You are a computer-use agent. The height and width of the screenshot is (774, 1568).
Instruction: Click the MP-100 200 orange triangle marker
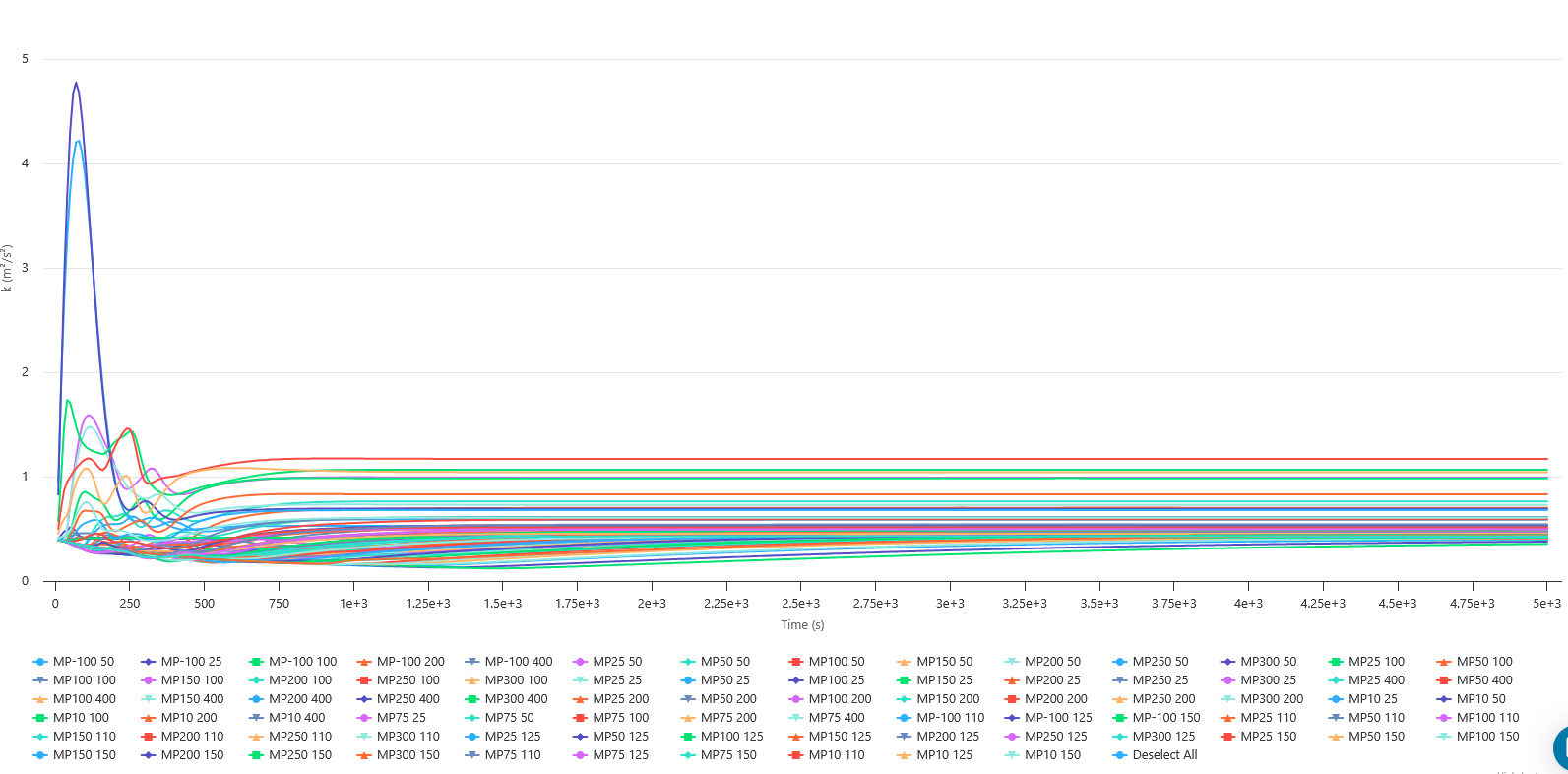point(364,662)
